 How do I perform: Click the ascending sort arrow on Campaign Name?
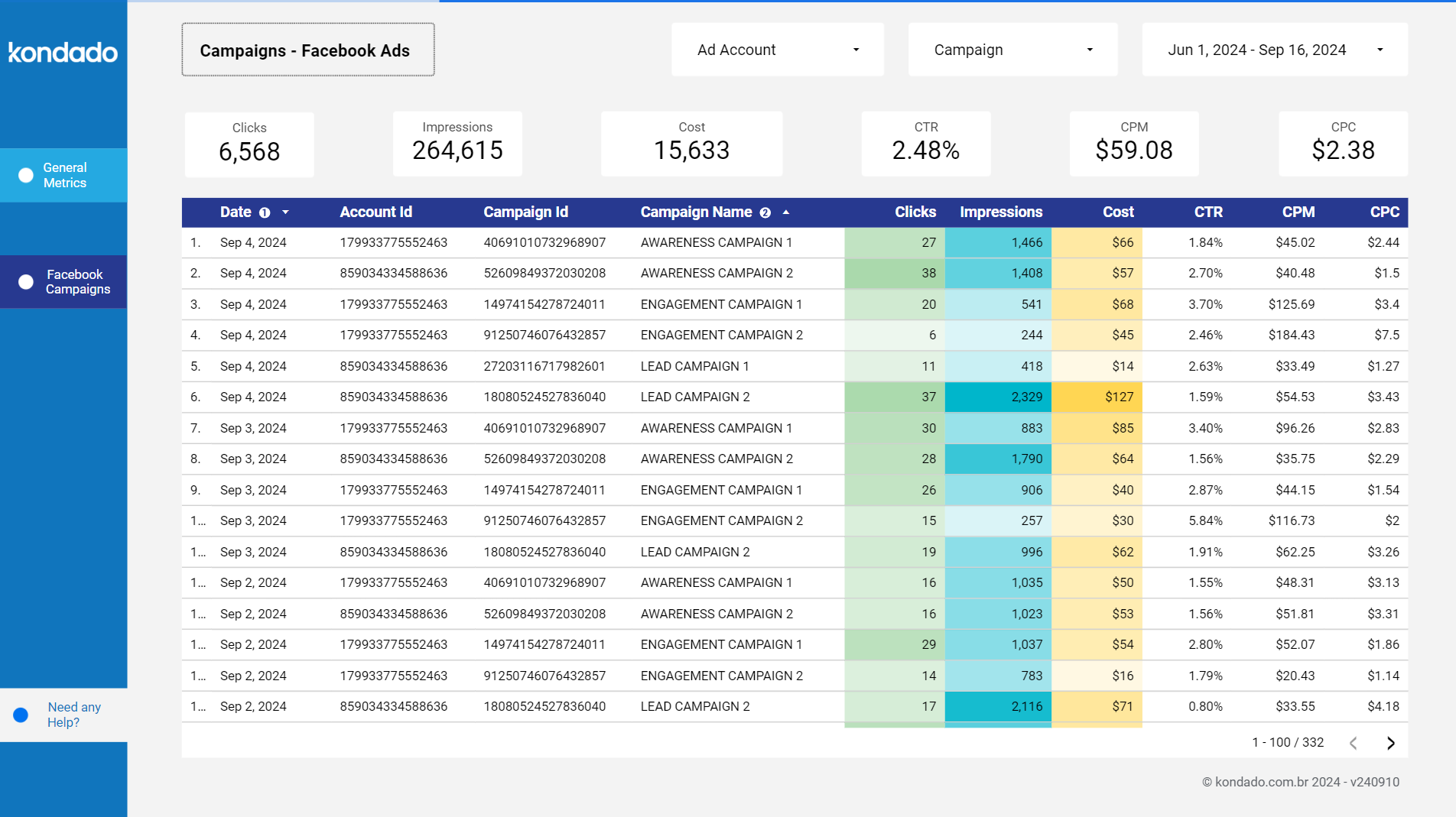click(x=786, y=212)
